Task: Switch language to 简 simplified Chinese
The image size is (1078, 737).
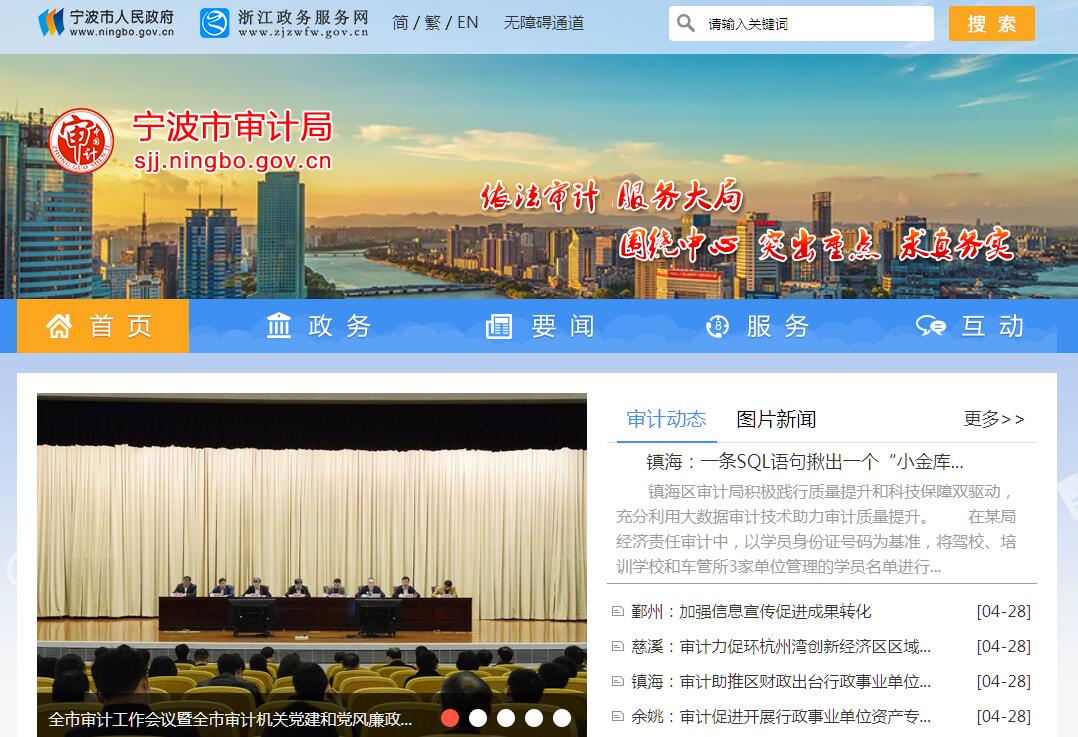Action: pos(400,23)
